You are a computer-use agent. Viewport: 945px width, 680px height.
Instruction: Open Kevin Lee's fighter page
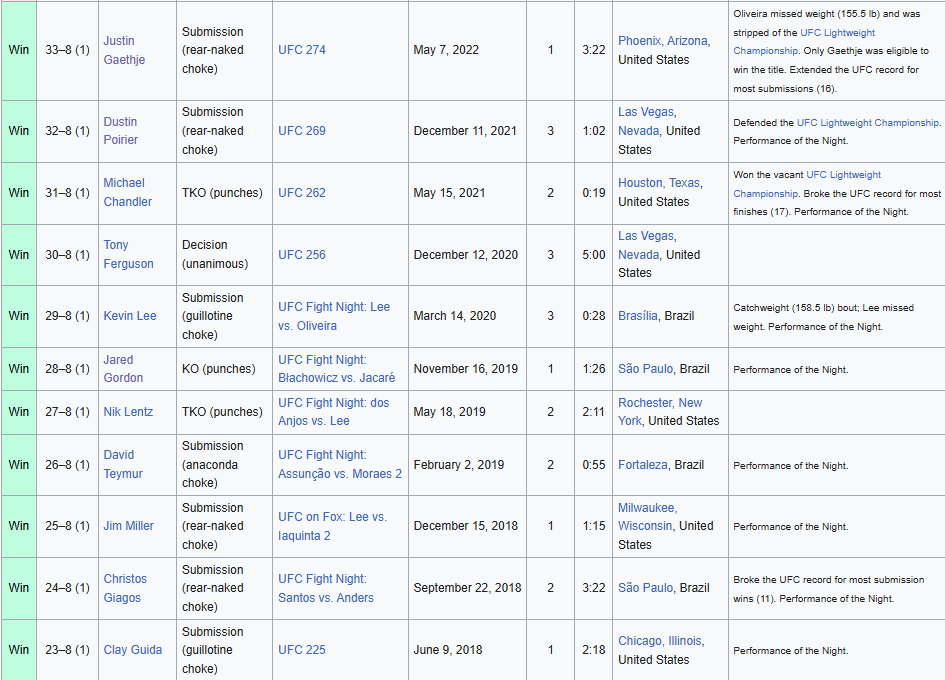pyautogui.click(x=130, y=316)
